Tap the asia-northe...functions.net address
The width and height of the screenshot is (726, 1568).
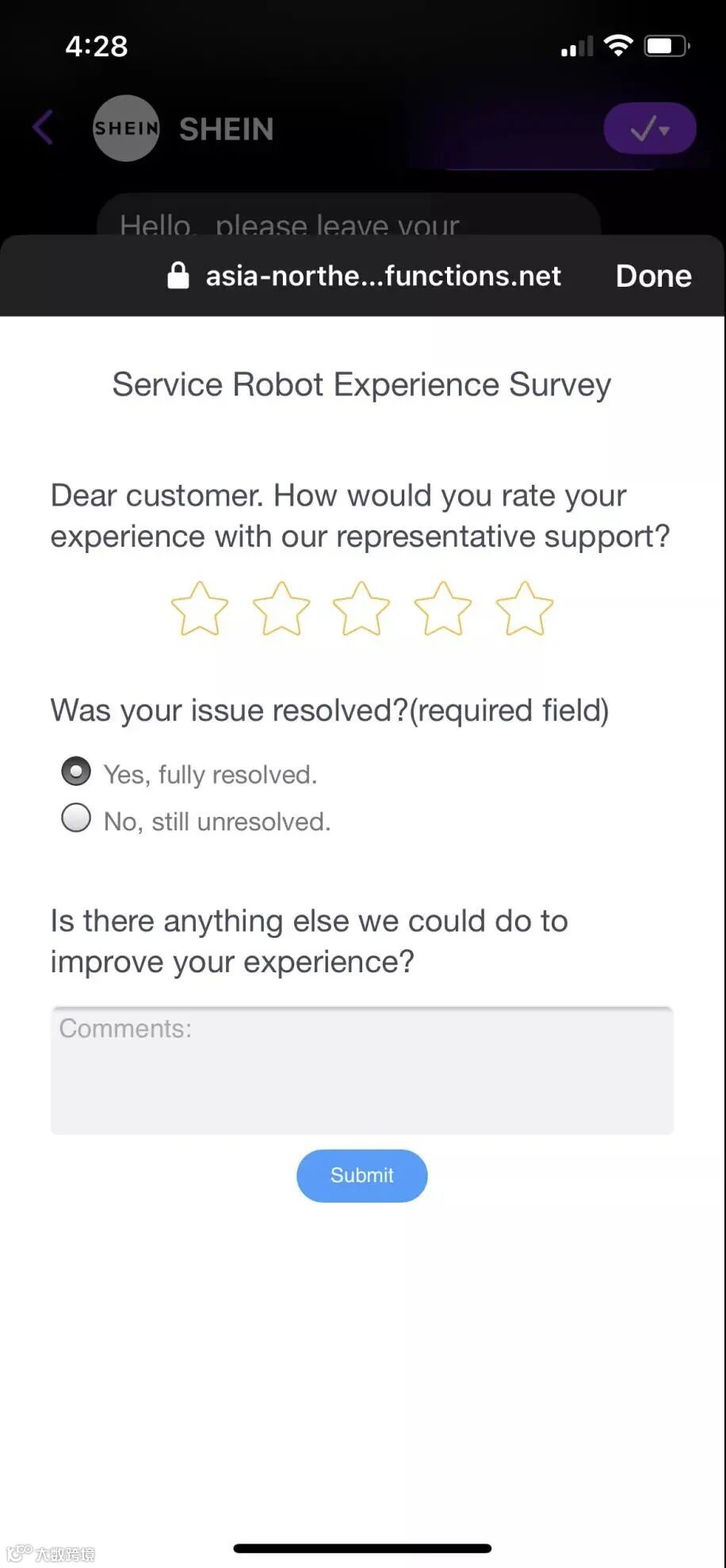point(383,276)
